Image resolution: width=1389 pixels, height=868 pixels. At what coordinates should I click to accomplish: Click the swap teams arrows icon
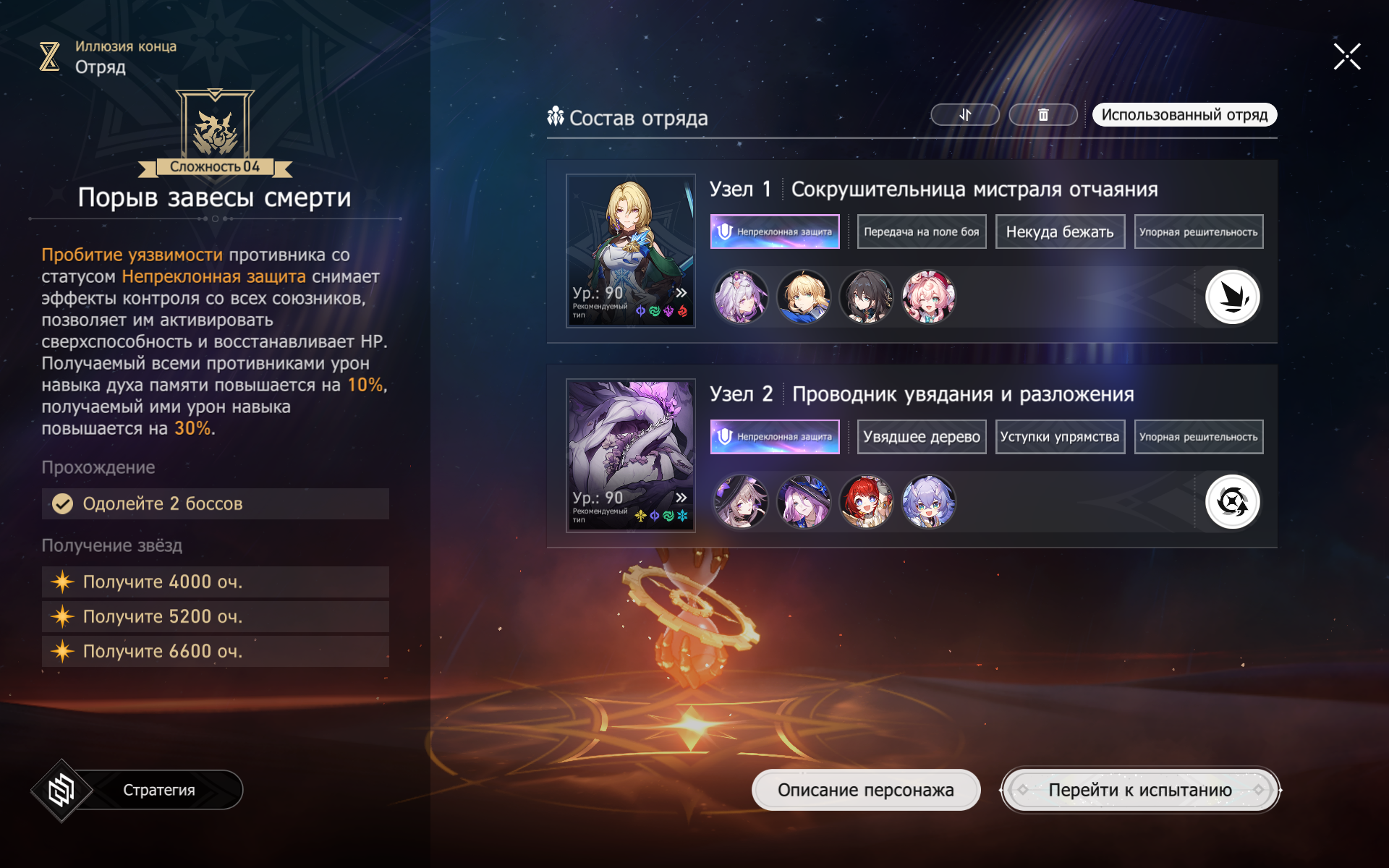coord(965,115)
